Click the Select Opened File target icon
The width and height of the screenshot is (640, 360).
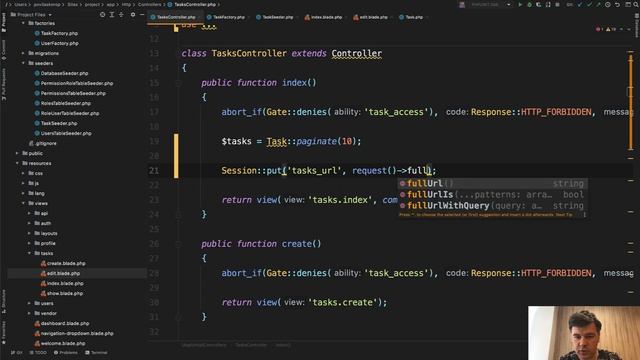(102, 14)
